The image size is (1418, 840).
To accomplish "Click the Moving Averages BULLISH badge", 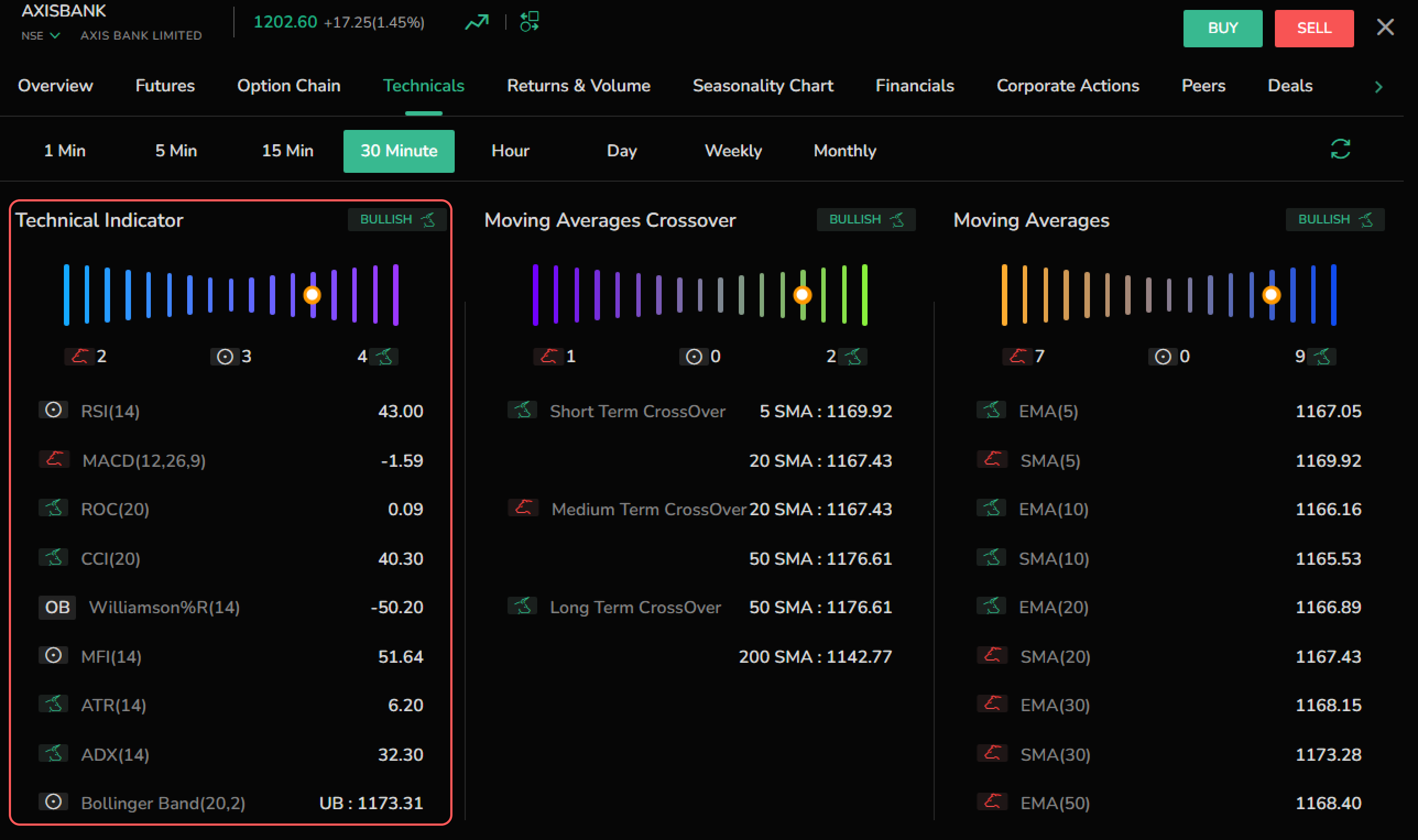I will click(1335, 220).
